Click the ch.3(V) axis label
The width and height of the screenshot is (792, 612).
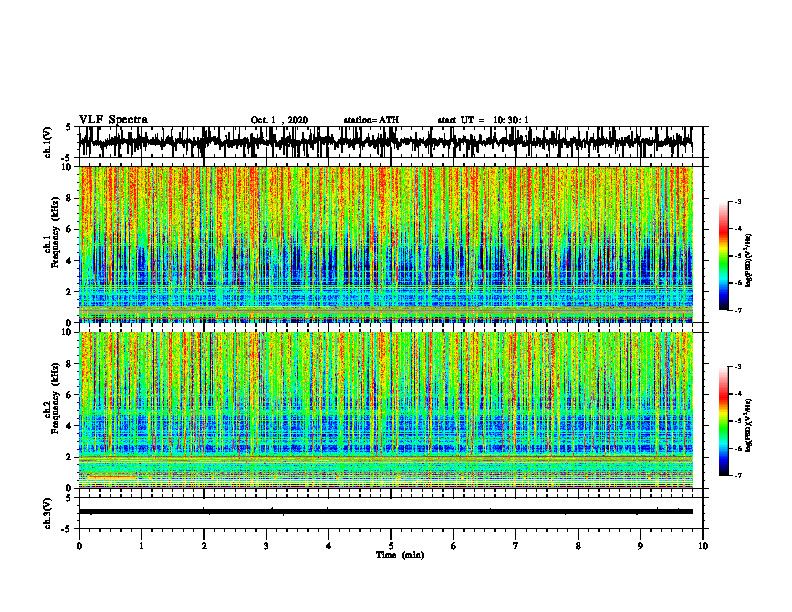[x=48, y=513]
